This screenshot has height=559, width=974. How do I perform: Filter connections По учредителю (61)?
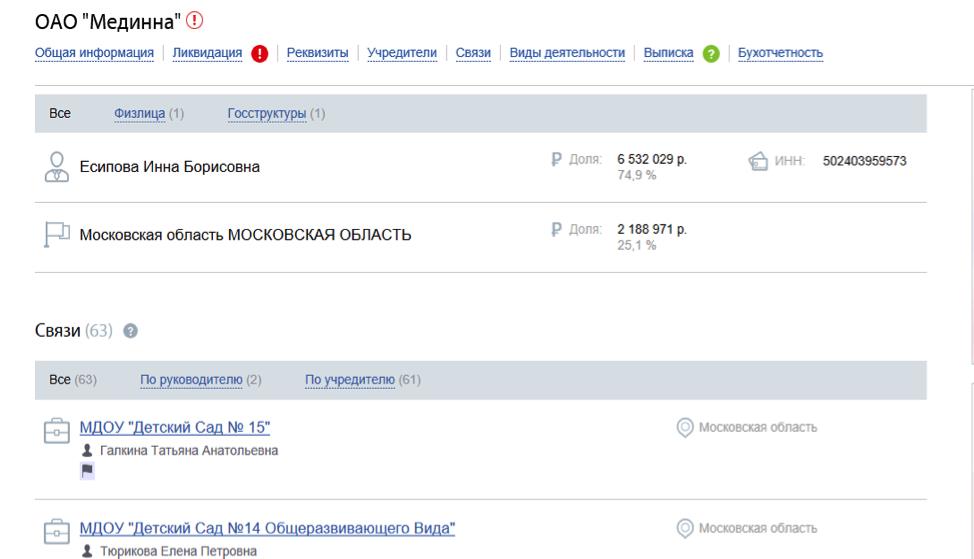tap(363, 379)
